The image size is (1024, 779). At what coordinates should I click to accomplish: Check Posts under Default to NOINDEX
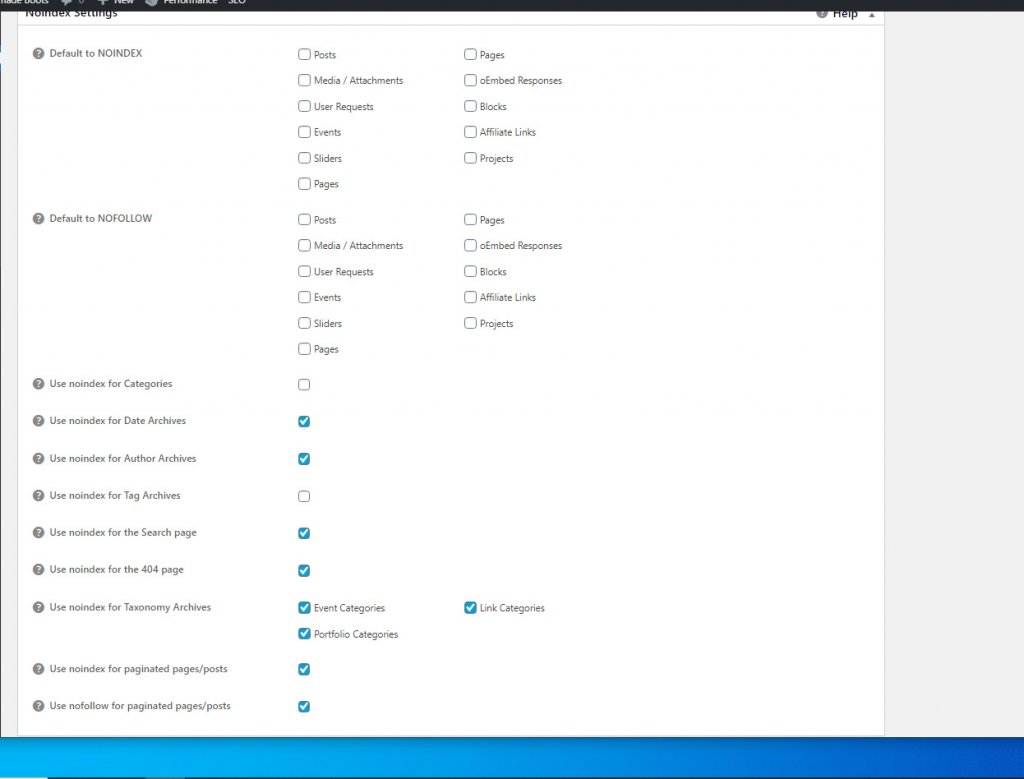click(x=304, y=54)
